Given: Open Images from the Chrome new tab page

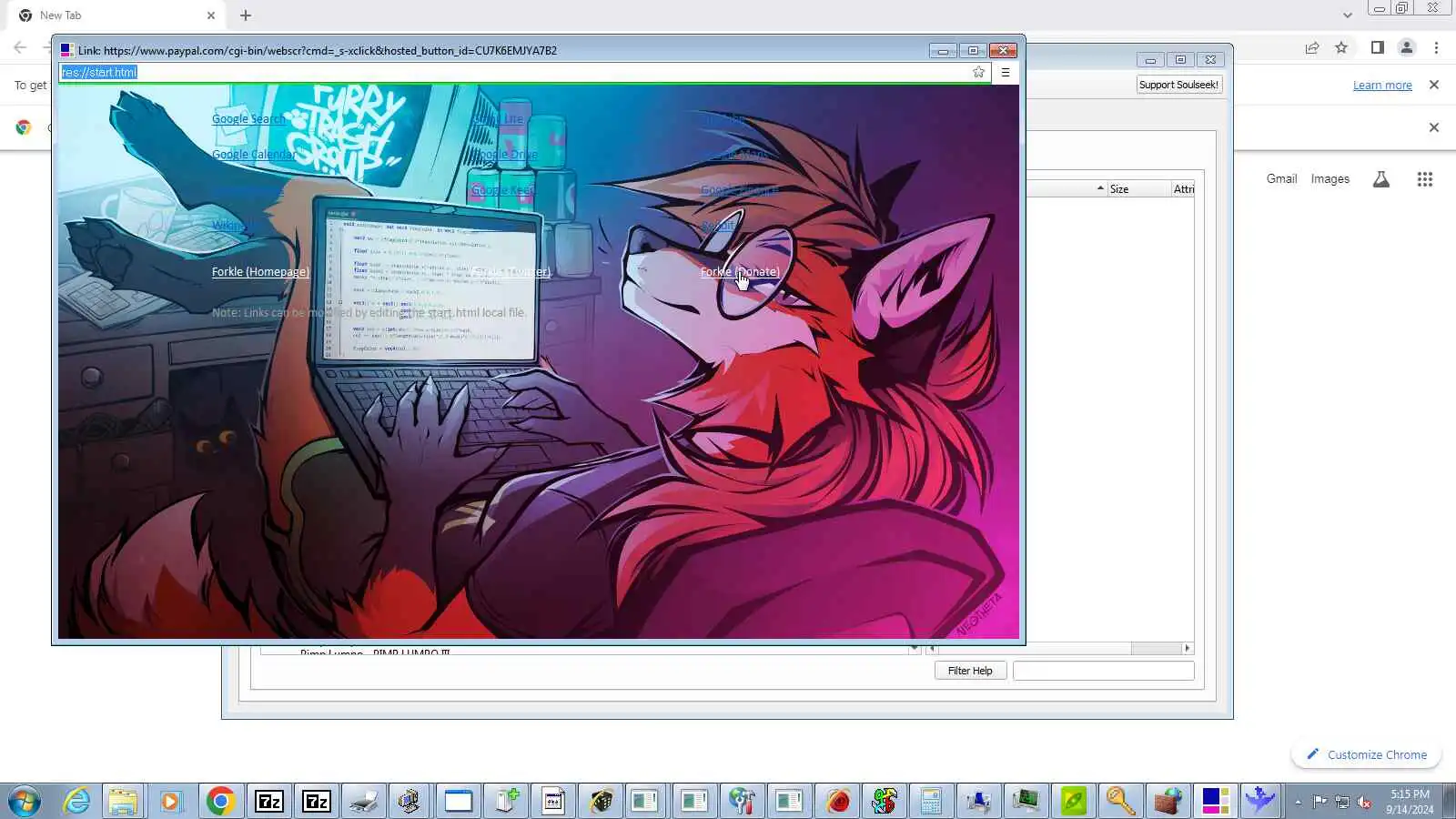Looking at the screenshot, I should [1330, 179].
